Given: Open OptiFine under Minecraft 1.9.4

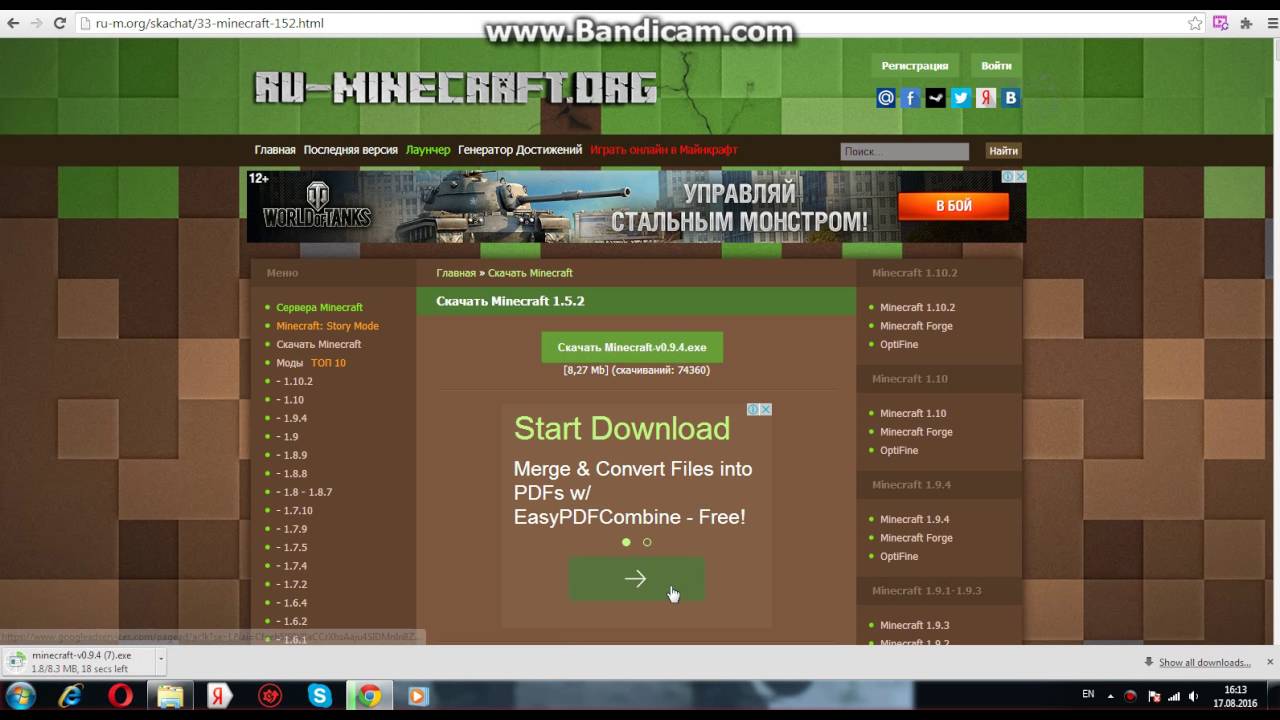Looking at the screenshot, I should point(899,556).
